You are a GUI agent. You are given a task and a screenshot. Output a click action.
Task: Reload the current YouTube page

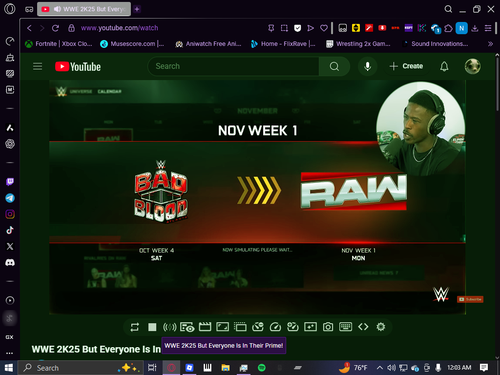pyautogui.click(x=55, y=28)
